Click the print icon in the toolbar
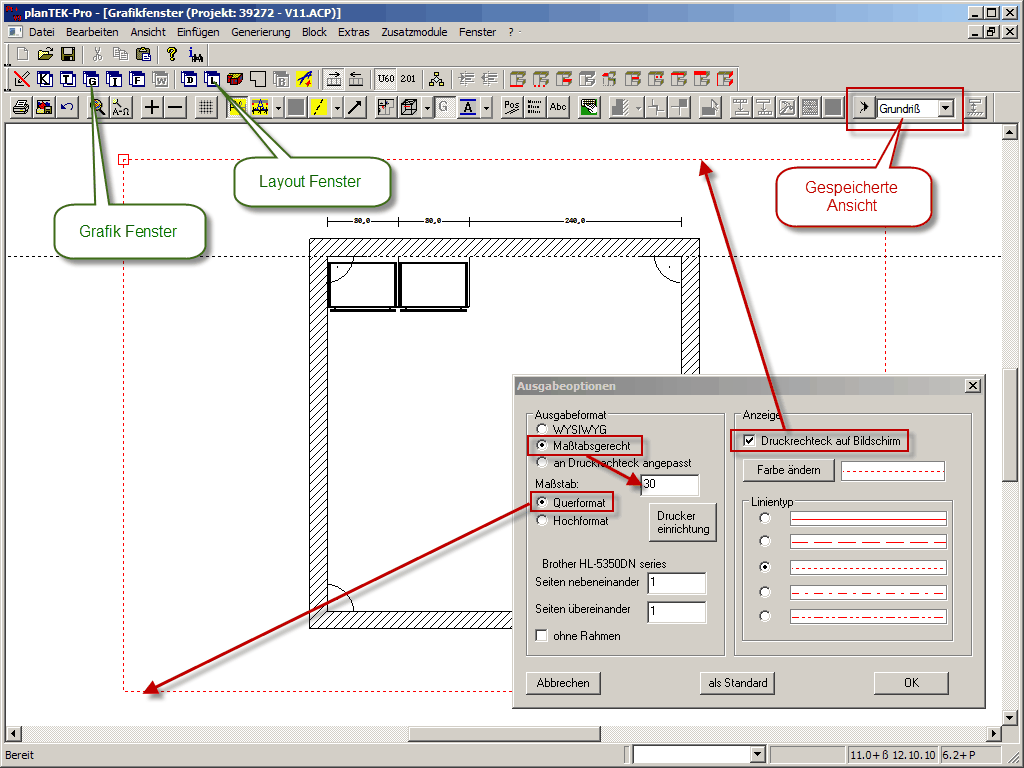Screen dimensions: 1024x768 tap(20, 108)
